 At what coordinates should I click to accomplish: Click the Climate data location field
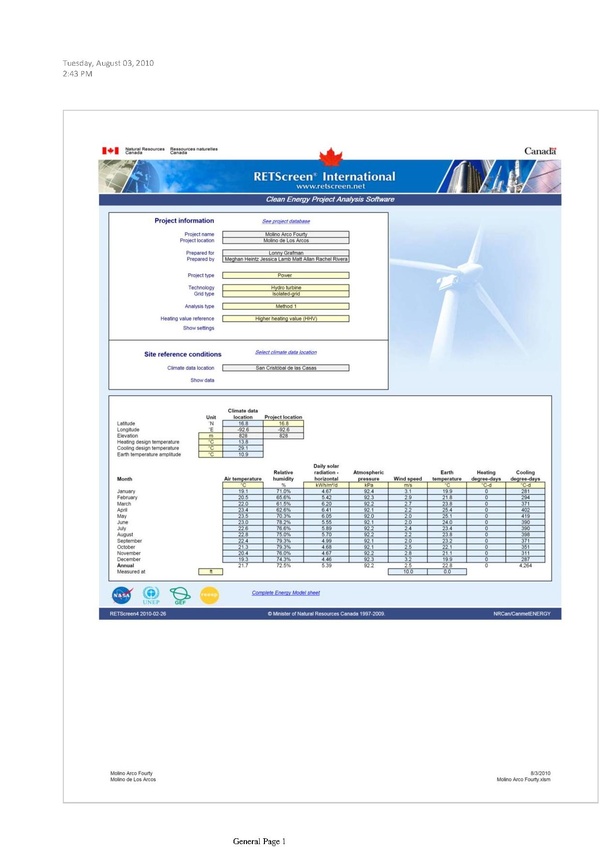point(286,368)
